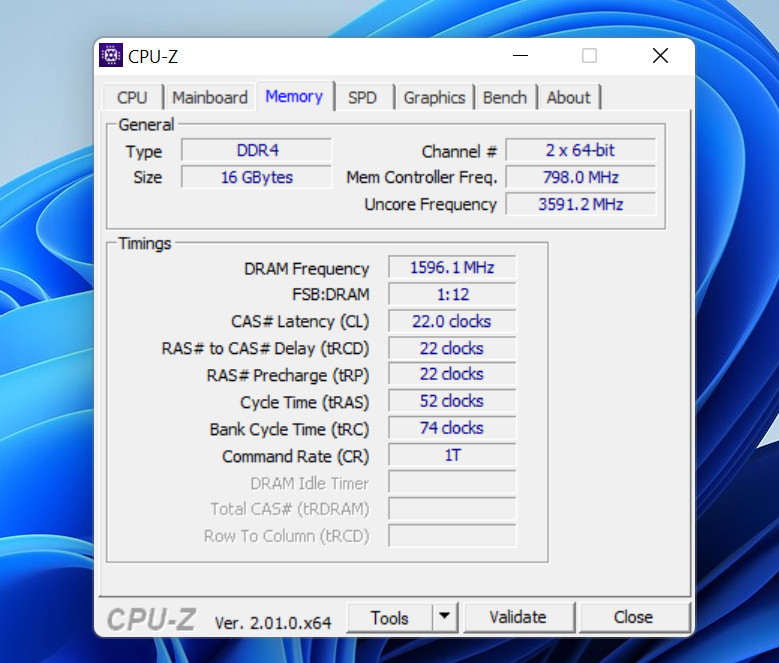Viewport: 779px width, 663px height.
Task: Click the Uncore Frequency label
Action: pos(430,205)
